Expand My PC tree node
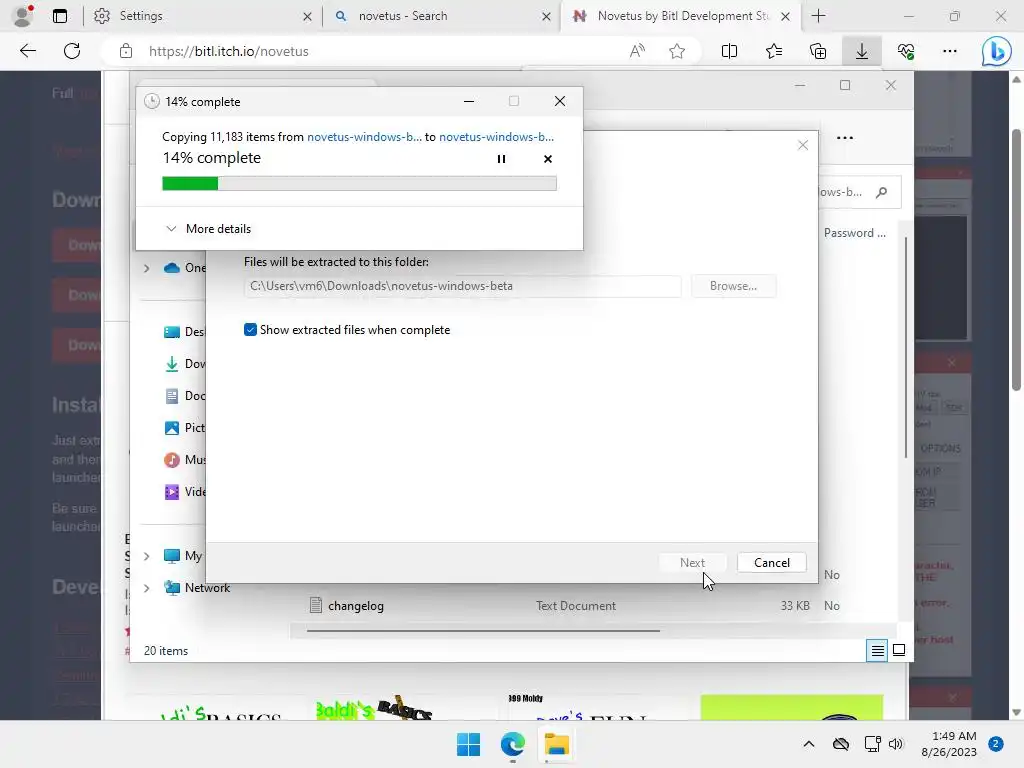This screenshot has width=1024, height=768. pos(146,556)
